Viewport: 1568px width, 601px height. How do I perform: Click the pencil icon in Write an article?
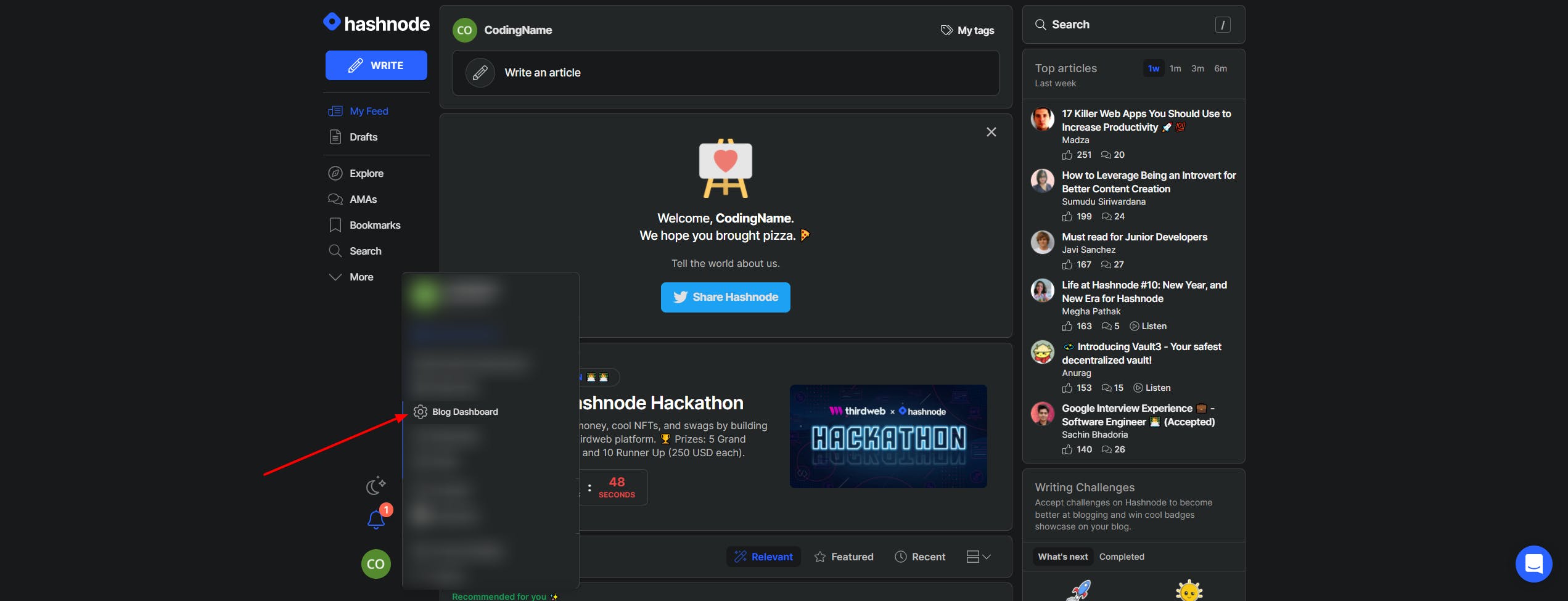pyautogui.click(x=480, y=73)
